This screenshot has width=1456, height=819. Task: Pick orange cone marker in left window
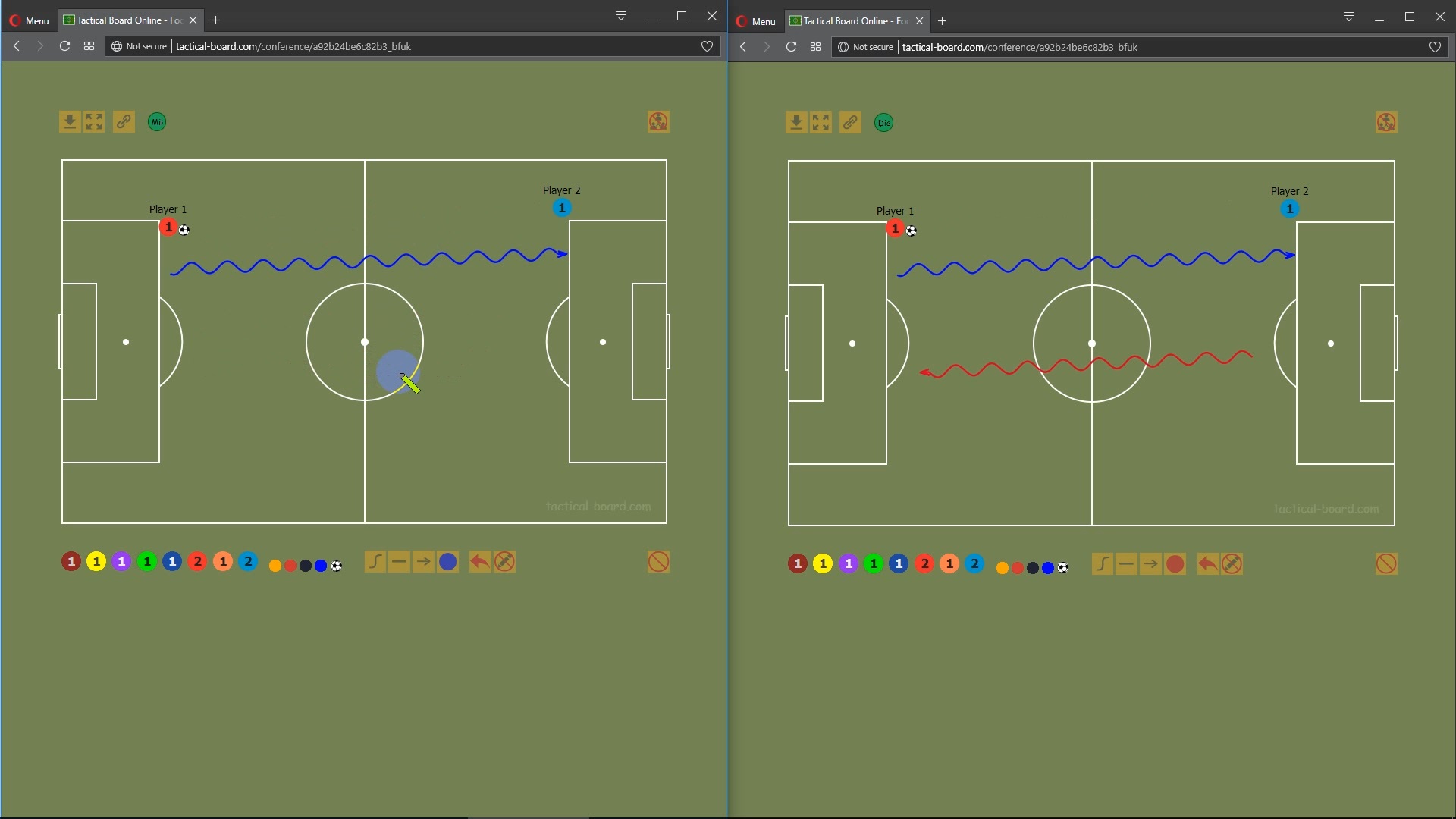pos(275,566)
